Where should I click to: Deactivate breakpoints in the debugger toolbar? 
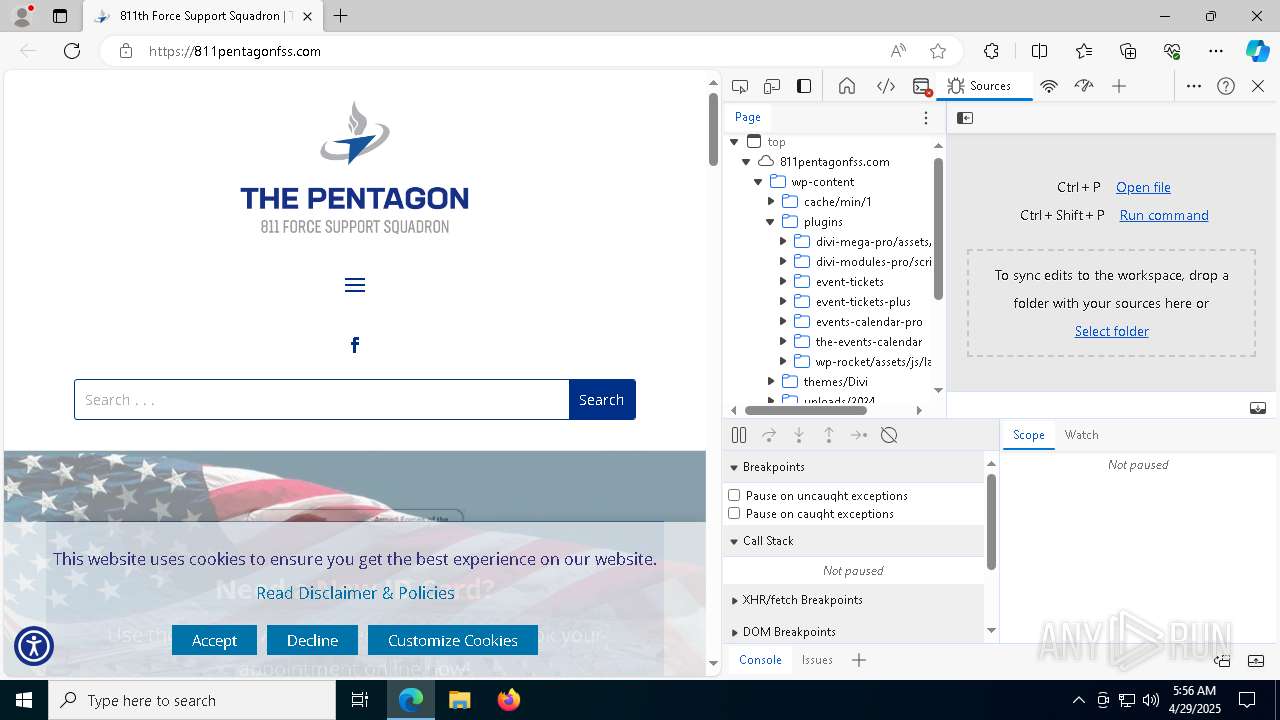pos(889,435)
